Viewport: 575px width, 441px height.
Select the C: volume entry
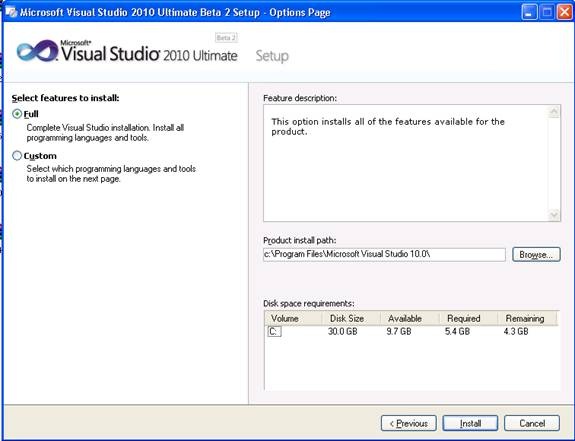274,331
